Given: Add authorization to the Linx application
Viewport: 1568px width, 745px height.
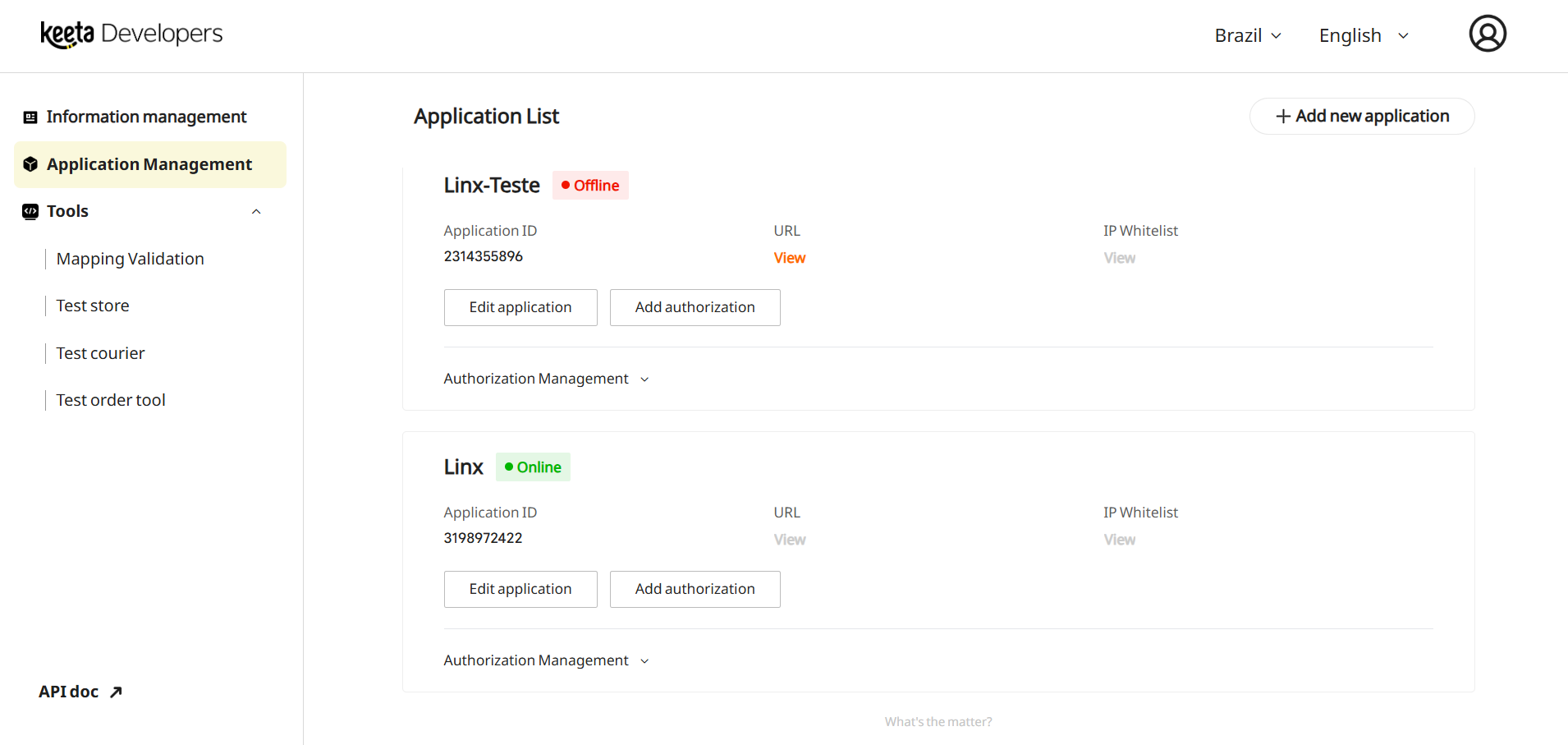Looking at the screenshot, I should [695, 589].
